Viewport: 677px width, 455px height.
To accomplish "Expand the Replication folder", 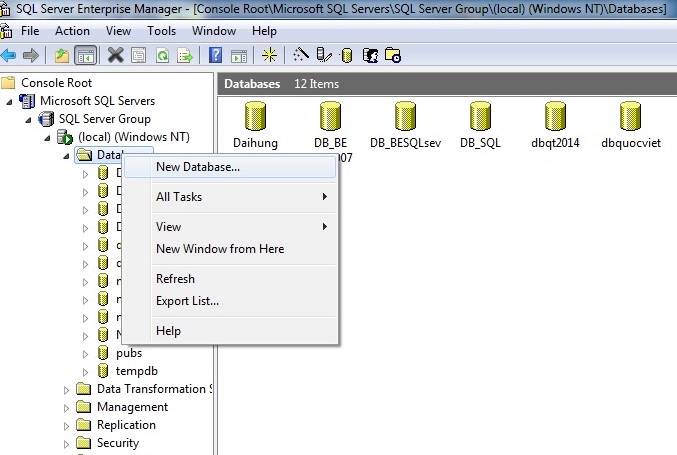I will click(x=66, y=426).
